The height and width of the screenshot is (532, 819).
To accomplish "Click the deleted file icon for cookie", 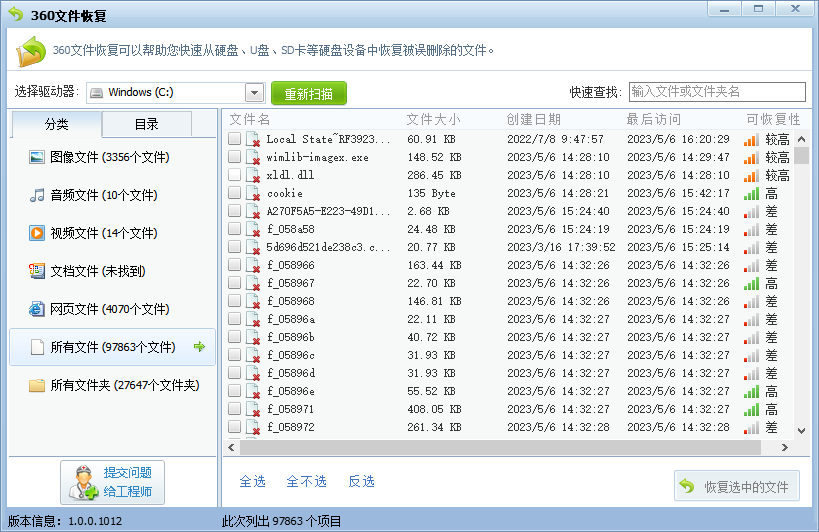I will coord(253,193).
